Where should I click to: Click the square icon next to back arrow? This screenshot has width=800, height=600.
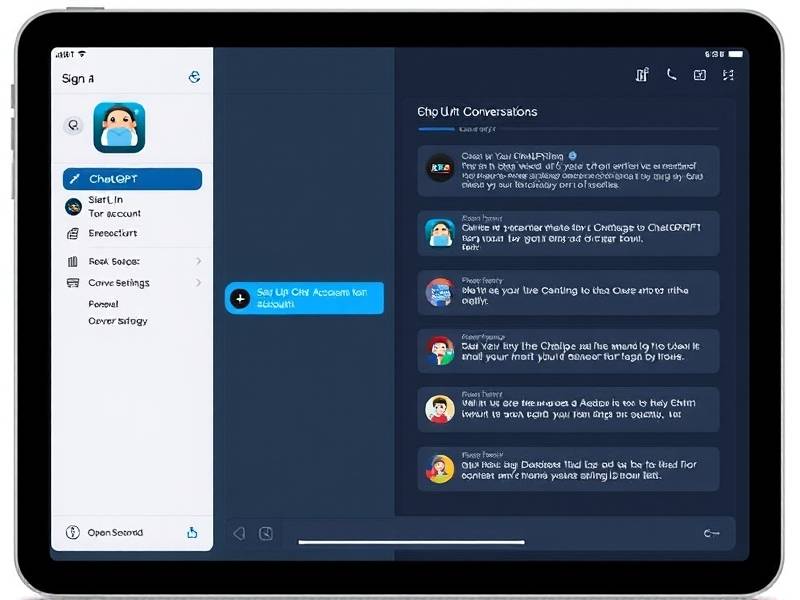coord(266,534)
